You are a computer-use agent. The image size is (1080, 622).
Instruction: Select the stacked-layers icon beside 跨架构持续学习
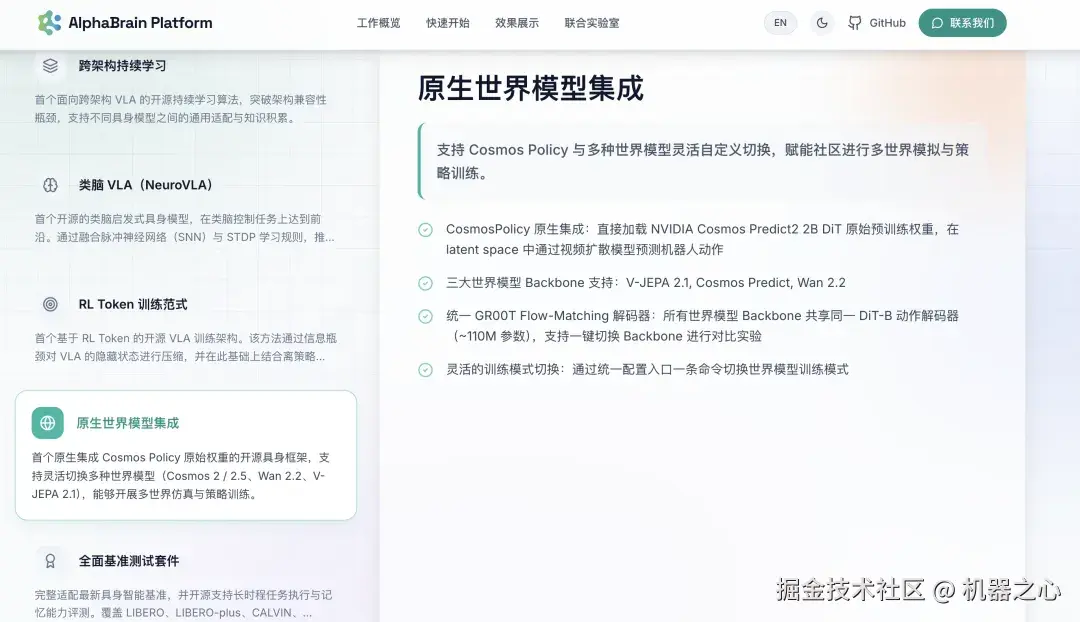(50, 65)
